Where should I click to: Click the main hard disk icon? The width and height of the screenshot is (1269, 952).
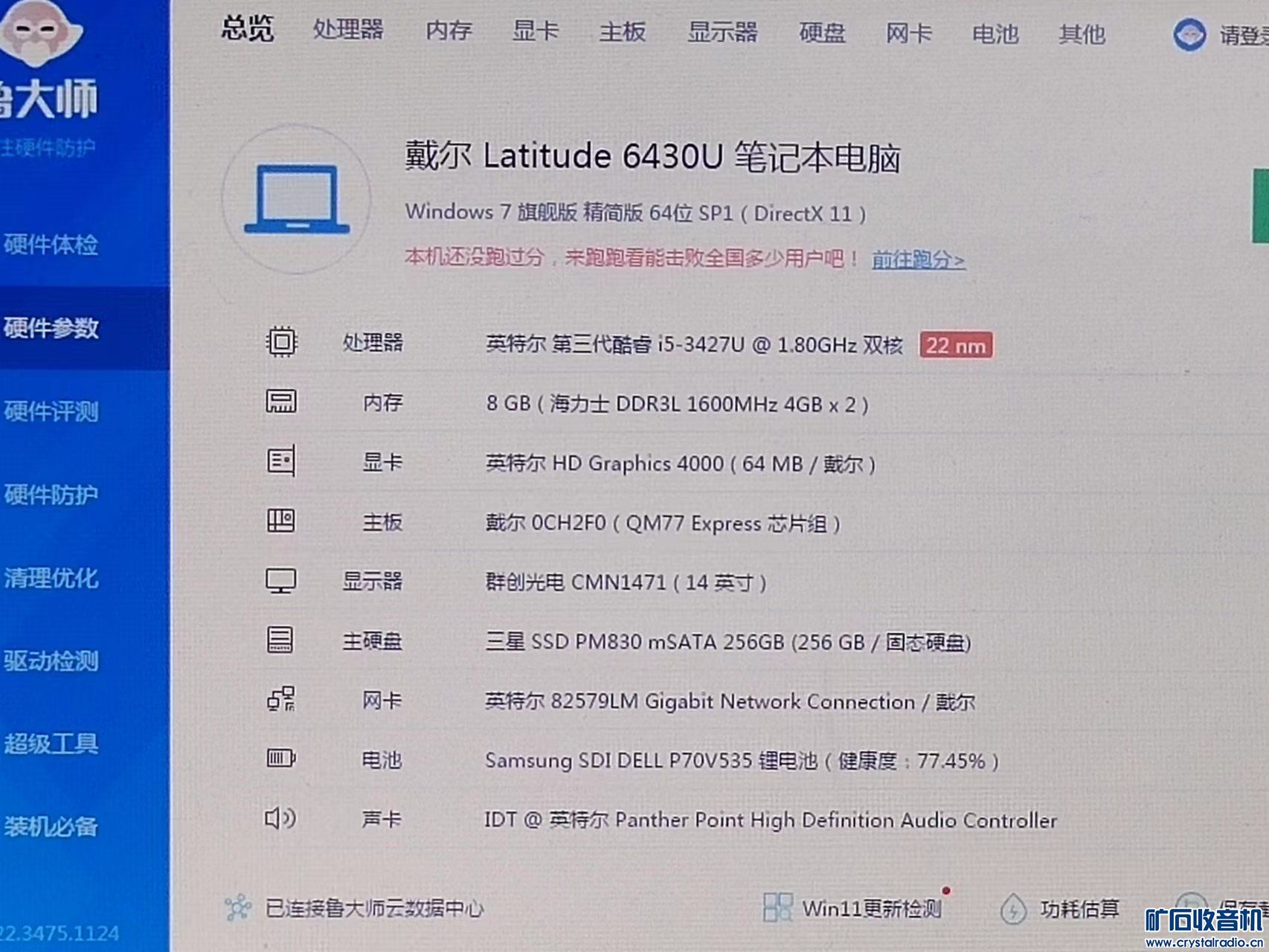[x=280, y=640]
